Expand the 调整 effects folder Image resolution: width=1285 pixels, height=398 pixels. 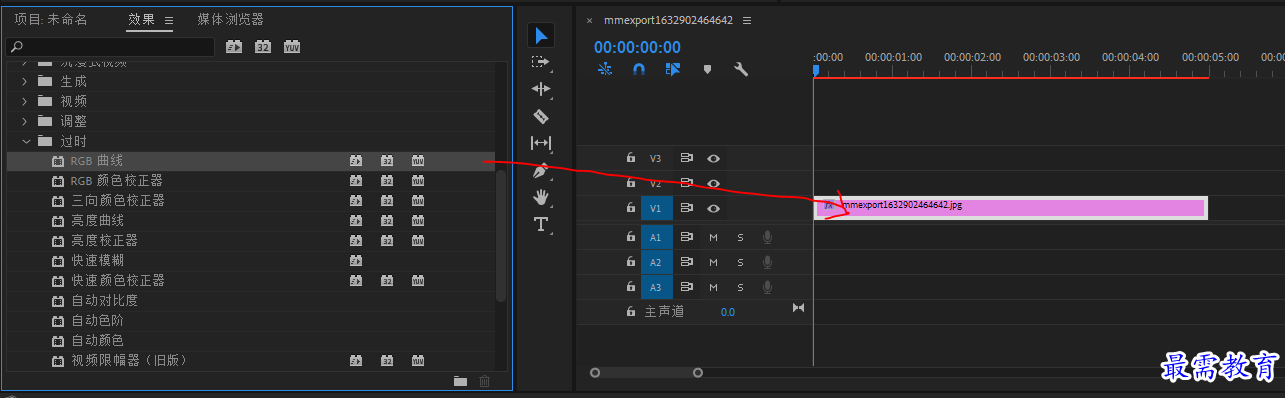coord(25,121)
